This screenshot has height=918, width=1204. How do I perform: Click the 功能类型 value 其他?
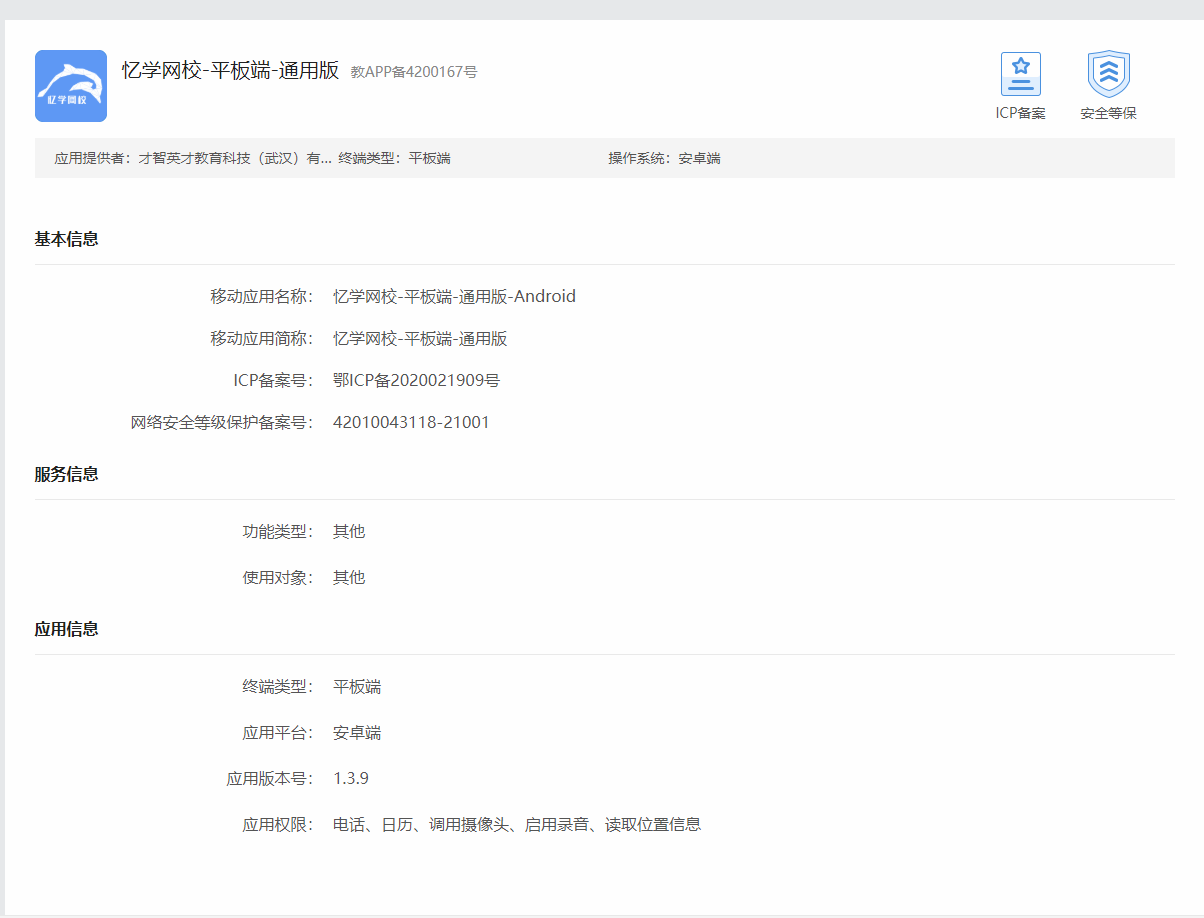pyautogui.click(x=349, y=531)
